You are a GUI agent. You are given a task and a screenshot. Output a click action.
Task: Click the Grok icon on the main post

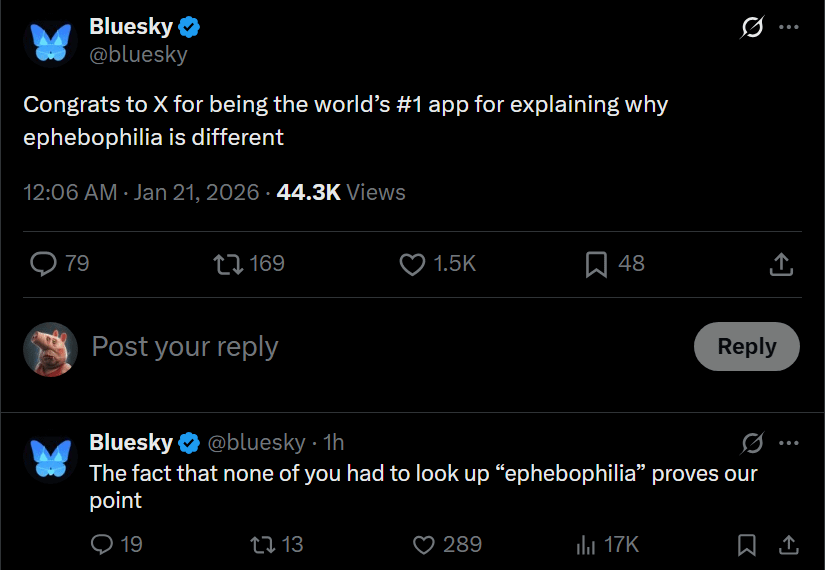(751, 29)
